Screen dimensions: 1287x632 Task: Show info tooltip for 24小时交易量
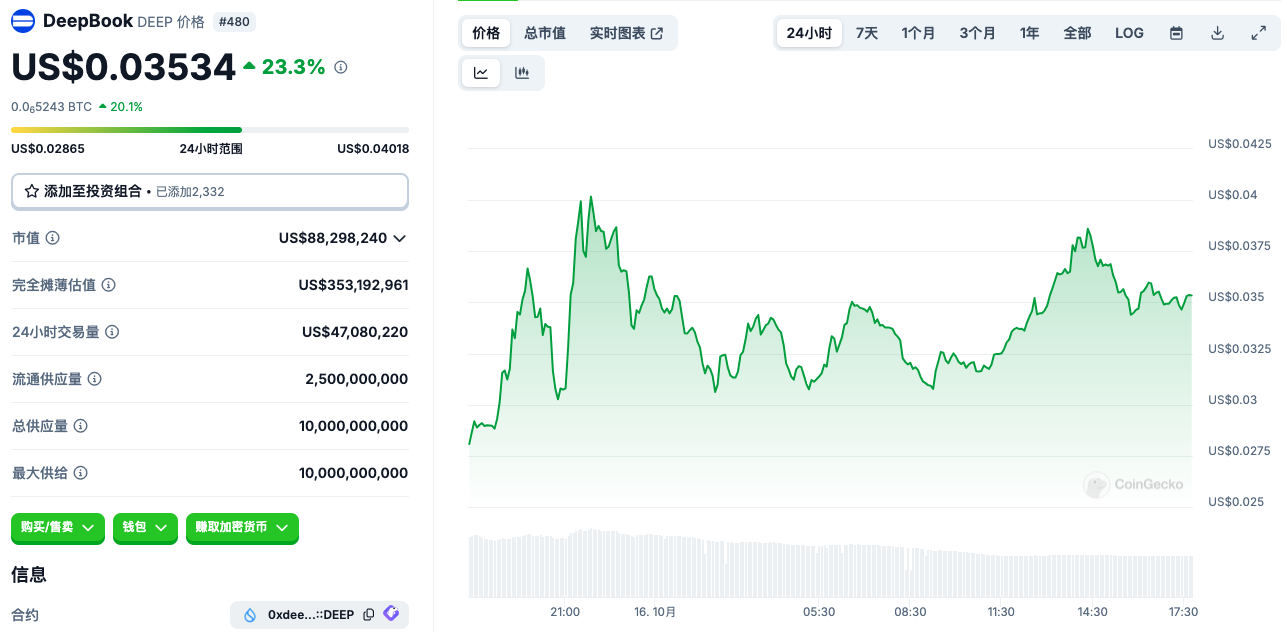pyautogui.click(x=112, y=332)
